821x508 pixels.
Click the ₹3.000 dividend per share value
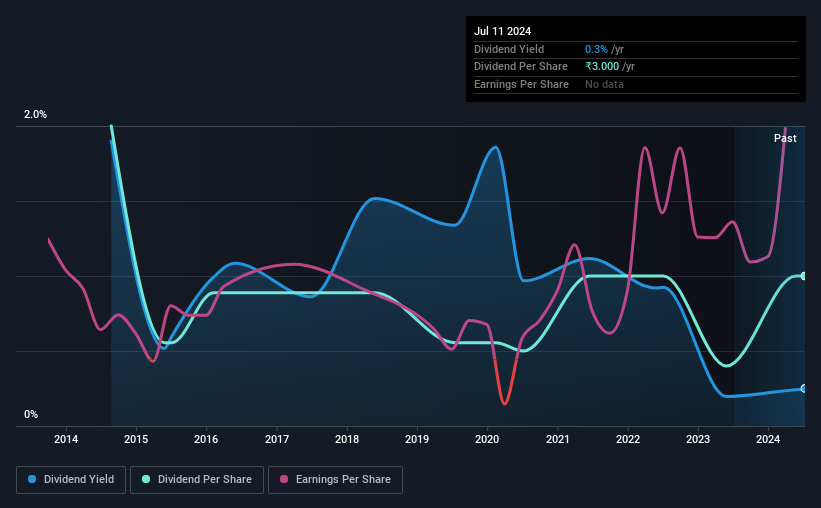pos(602,67)
